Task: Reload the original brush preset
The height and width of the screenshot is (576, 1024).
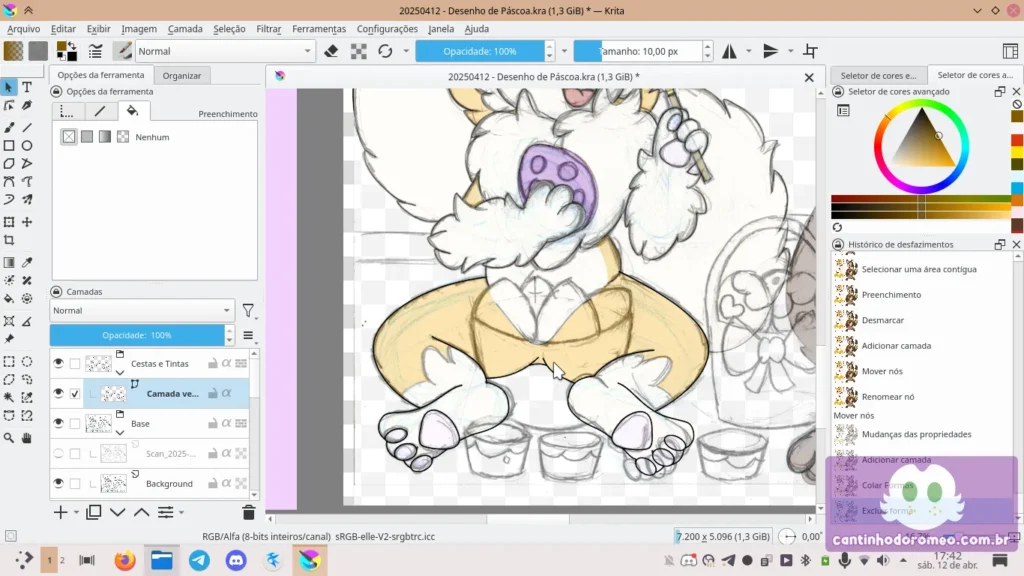Action: (385, 51)
